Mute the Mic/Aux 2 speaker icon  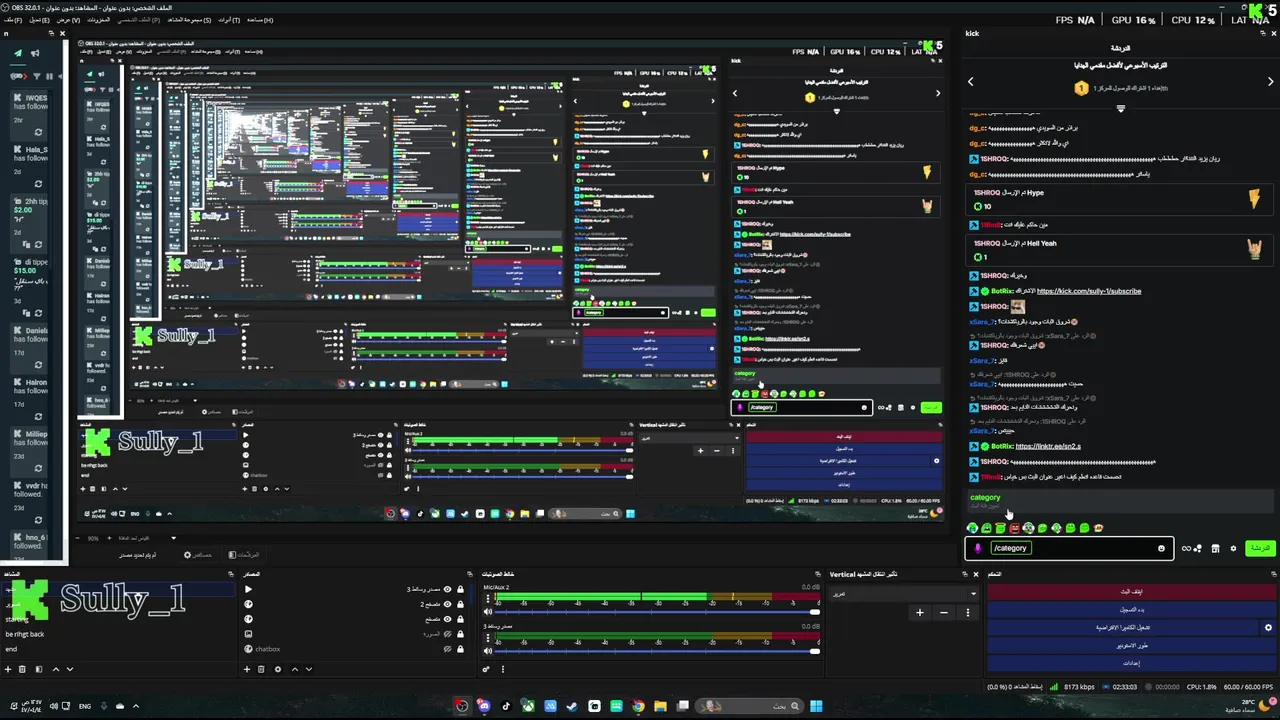point(488,610)
